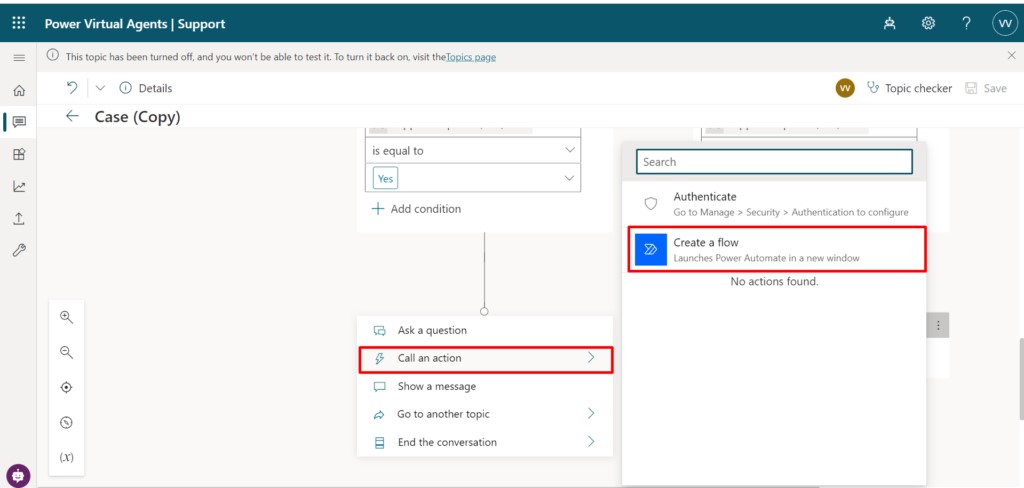Click Add condition
This screenshot has height=488, width=1024.
tap(416, 209)
